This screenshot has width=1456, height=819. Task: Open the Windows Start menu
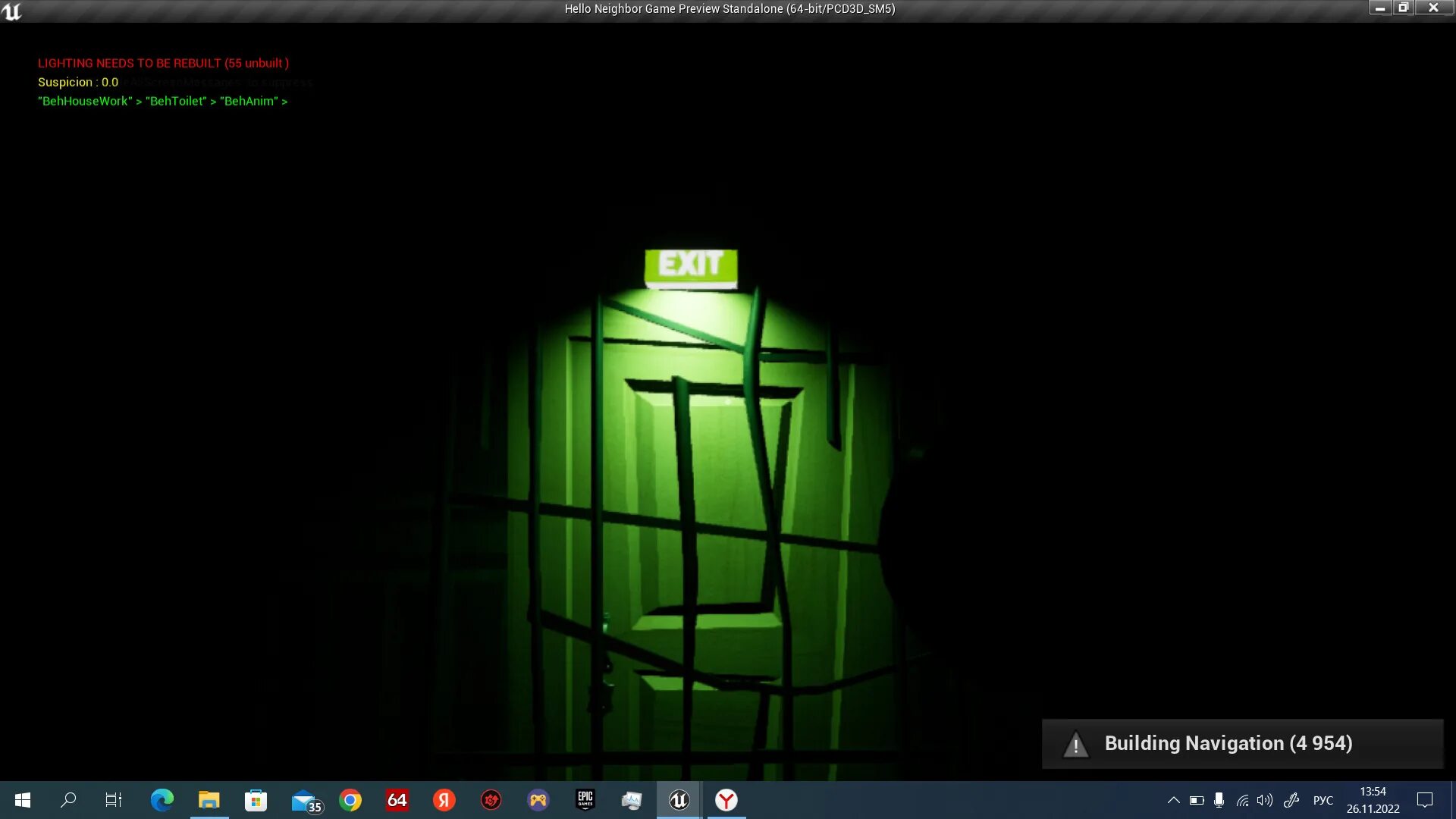click(x=23, y=800)
